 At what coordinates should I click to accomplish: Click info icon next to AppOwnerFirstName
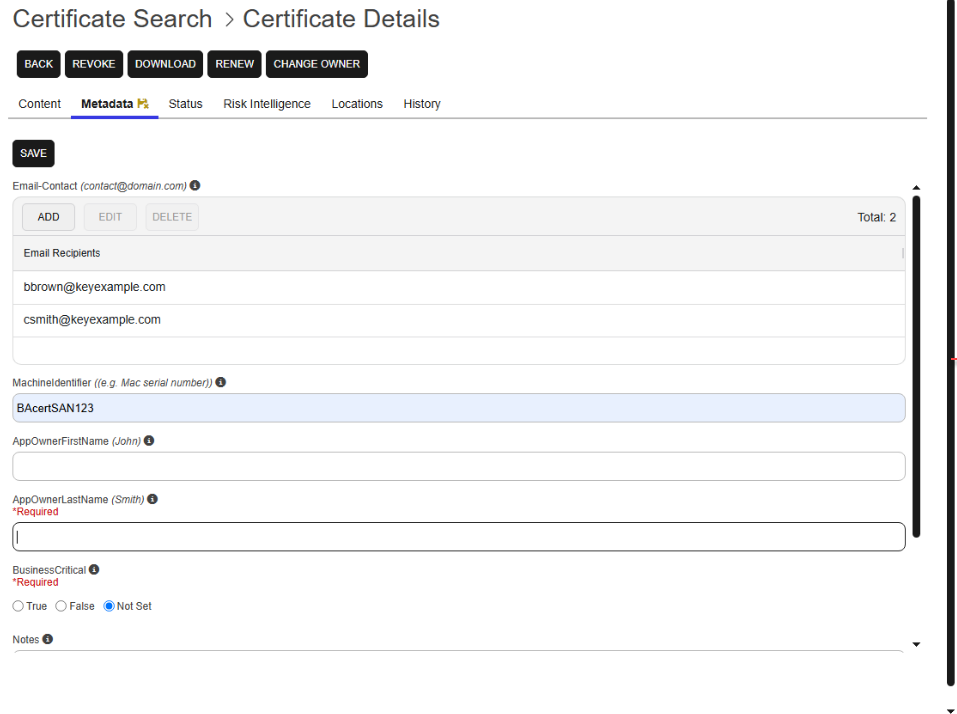pos(149,440)
